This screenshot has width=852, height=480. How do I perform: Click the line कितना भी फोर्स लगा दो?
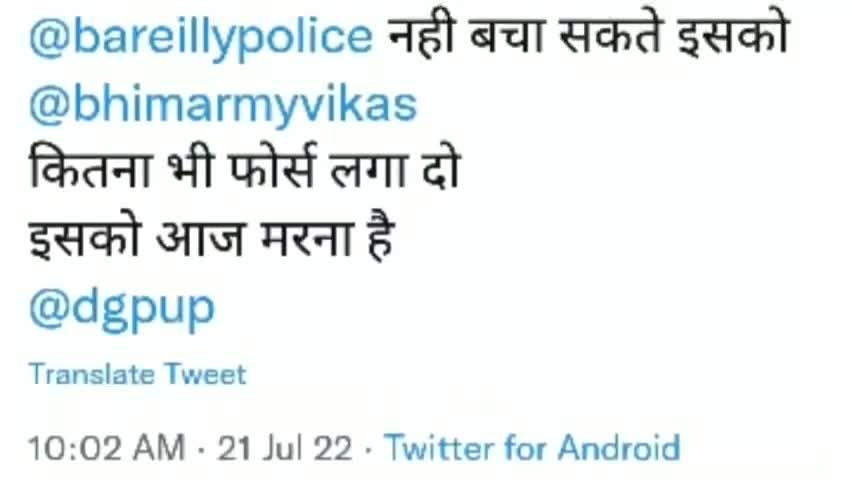[245, 168]
